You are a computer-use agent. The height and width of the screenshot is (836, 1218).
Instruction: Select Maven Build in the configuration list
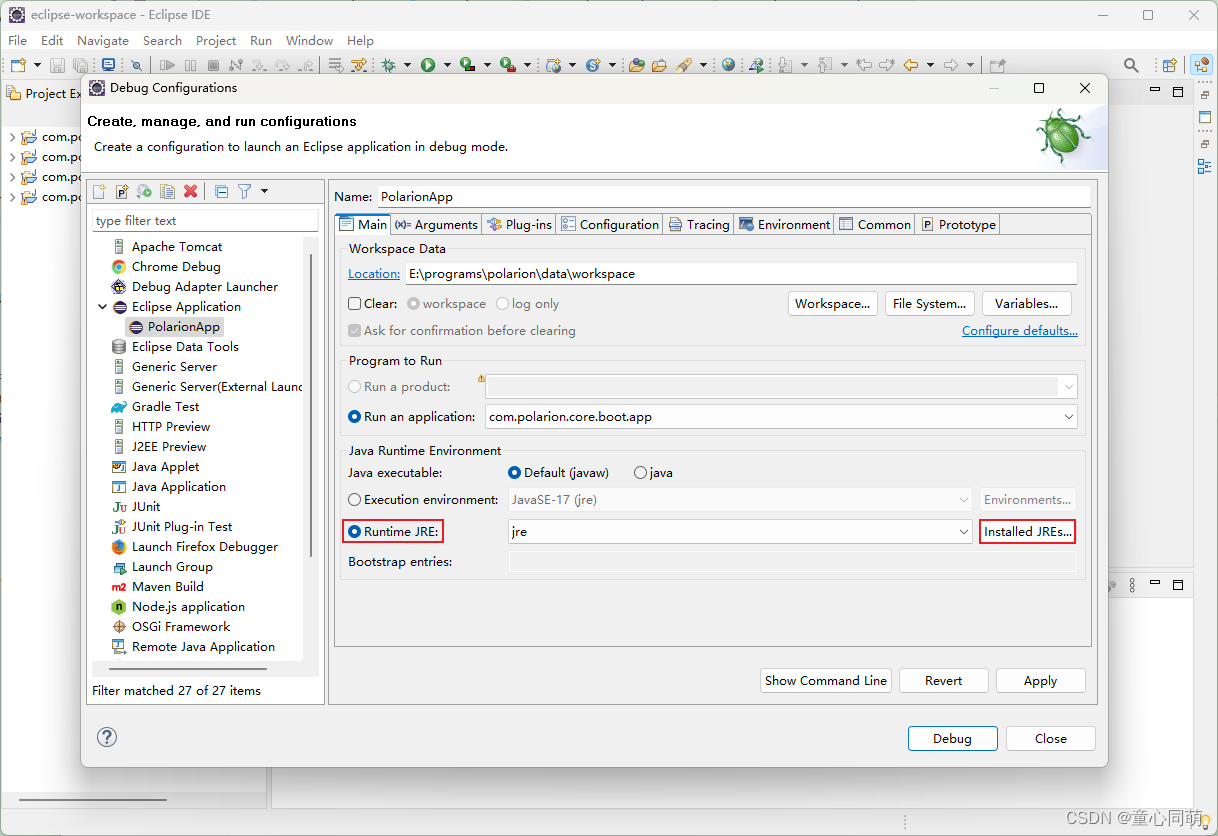point(167,586)
